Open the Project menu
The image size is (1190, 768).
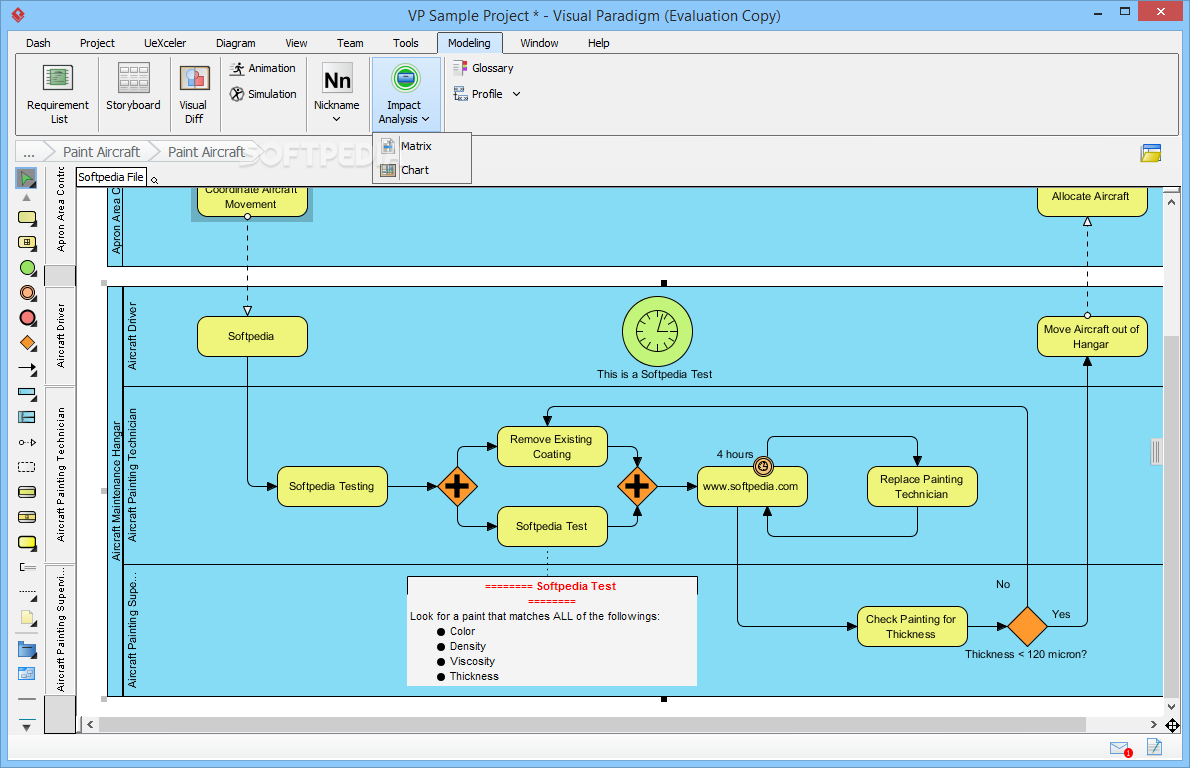(97, 43)
